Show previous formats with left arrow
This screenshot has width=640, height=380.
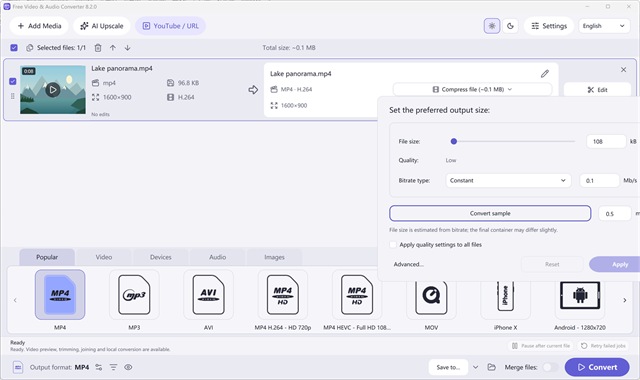click(x=15, y=300)
